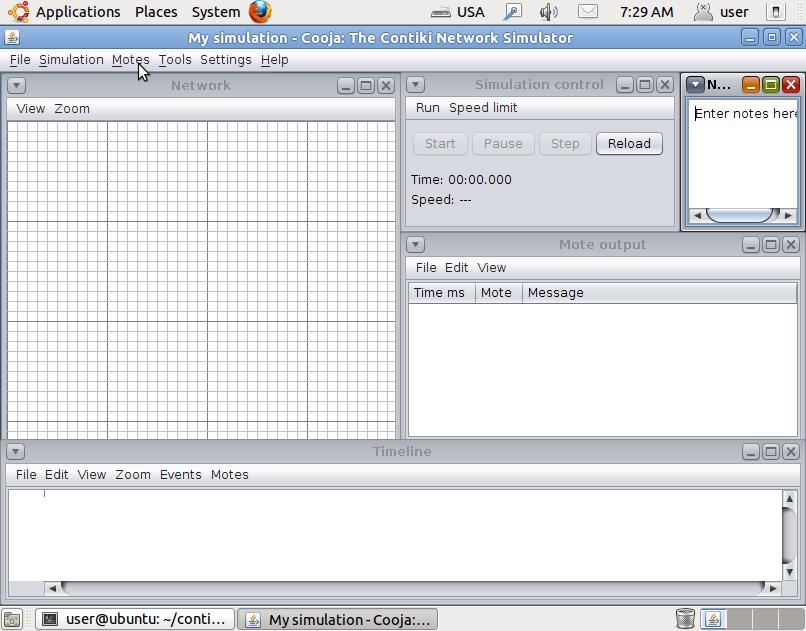Switch to the terminal taskbar window
This screenshot has height=631, width=806.
[135, 619]
